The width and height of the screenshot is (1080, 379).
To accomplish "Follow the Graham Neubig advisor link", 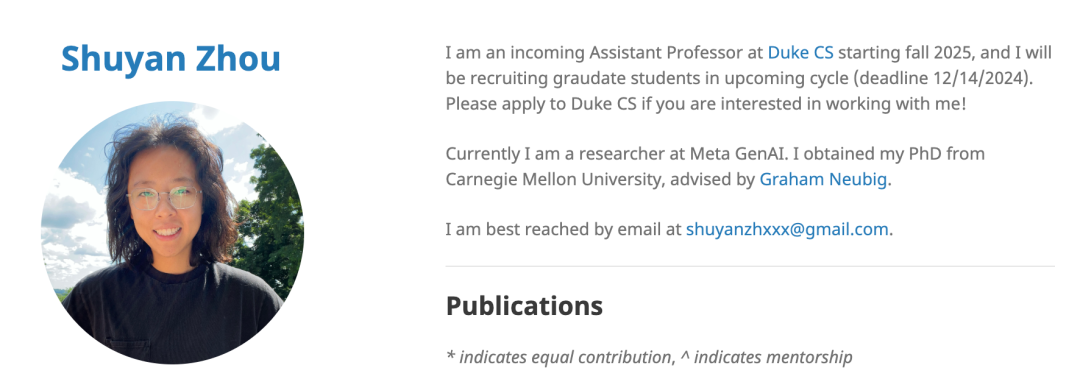I will (823, 180).
